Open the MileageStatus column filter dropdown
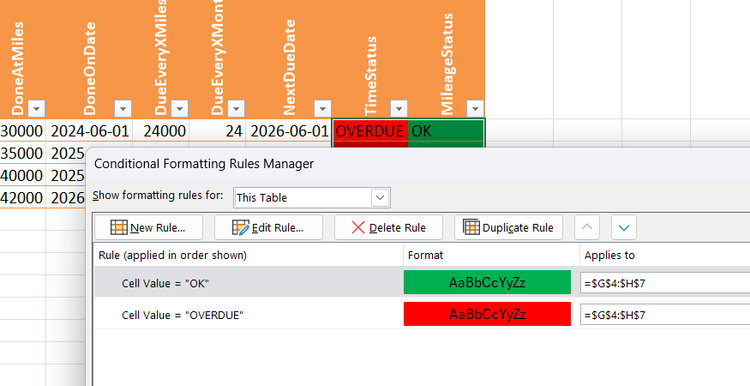 475,109
